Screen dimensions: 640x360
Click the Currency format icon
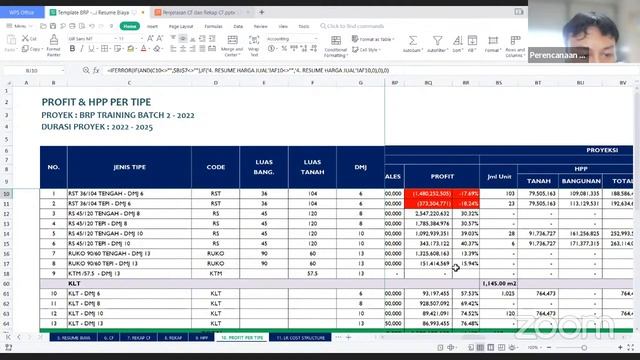coord(271,49)
